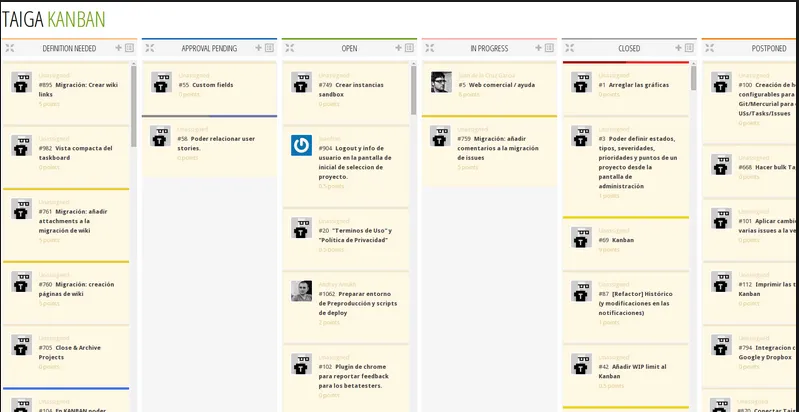The height and width of the screenshot is (412, 799).
Task: Click user photo on card #1062 Preparar entorno
Action: (x=301, y=291)
